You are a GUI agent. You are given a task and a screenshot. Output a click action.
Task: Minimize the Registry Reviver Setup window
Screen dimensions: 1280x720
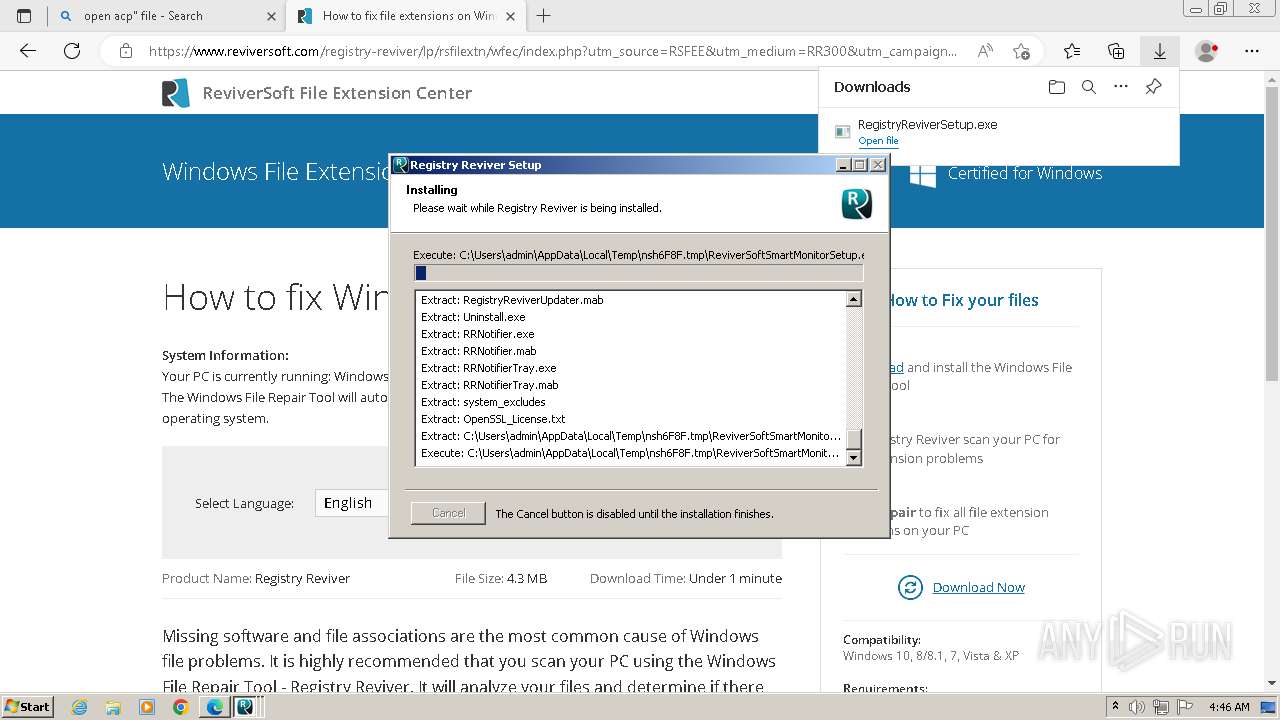pyautogui.click(x=843, y=165)
